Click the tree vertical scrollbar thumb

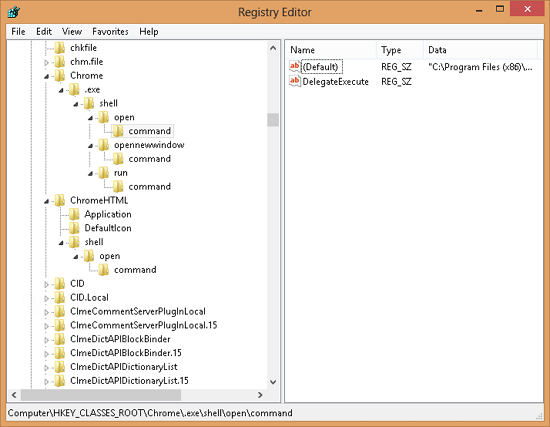coord(273,120)
